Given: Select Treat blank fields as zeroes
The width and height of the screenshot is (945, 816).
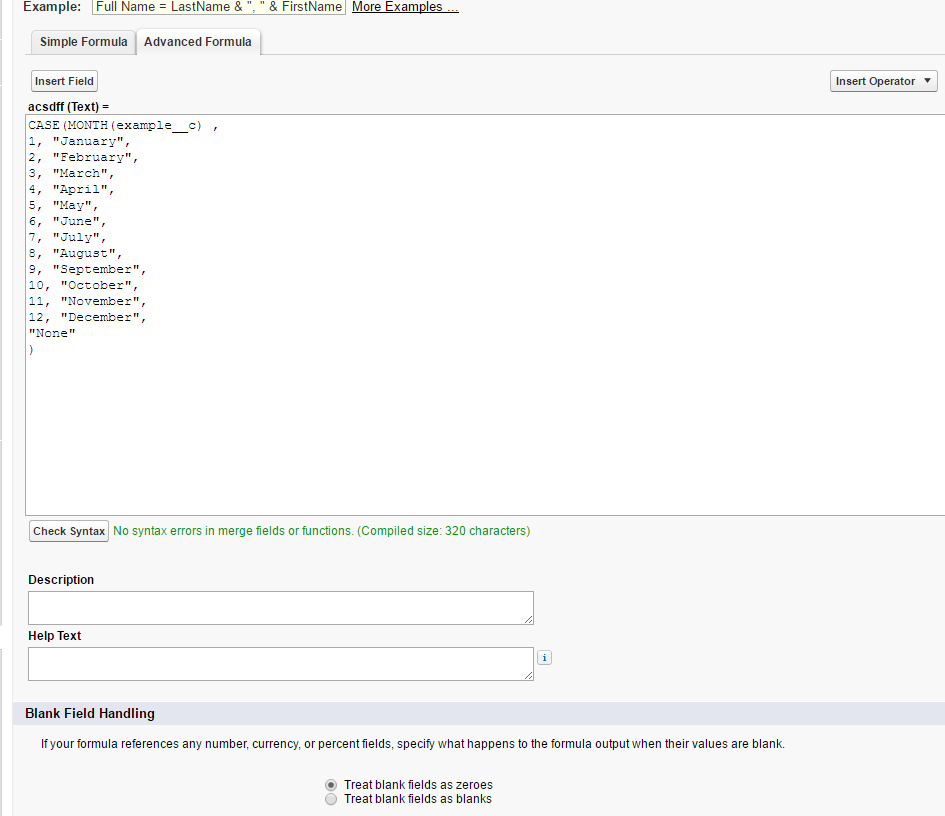Looking at the screenshot, I should [x=331, y=785].
